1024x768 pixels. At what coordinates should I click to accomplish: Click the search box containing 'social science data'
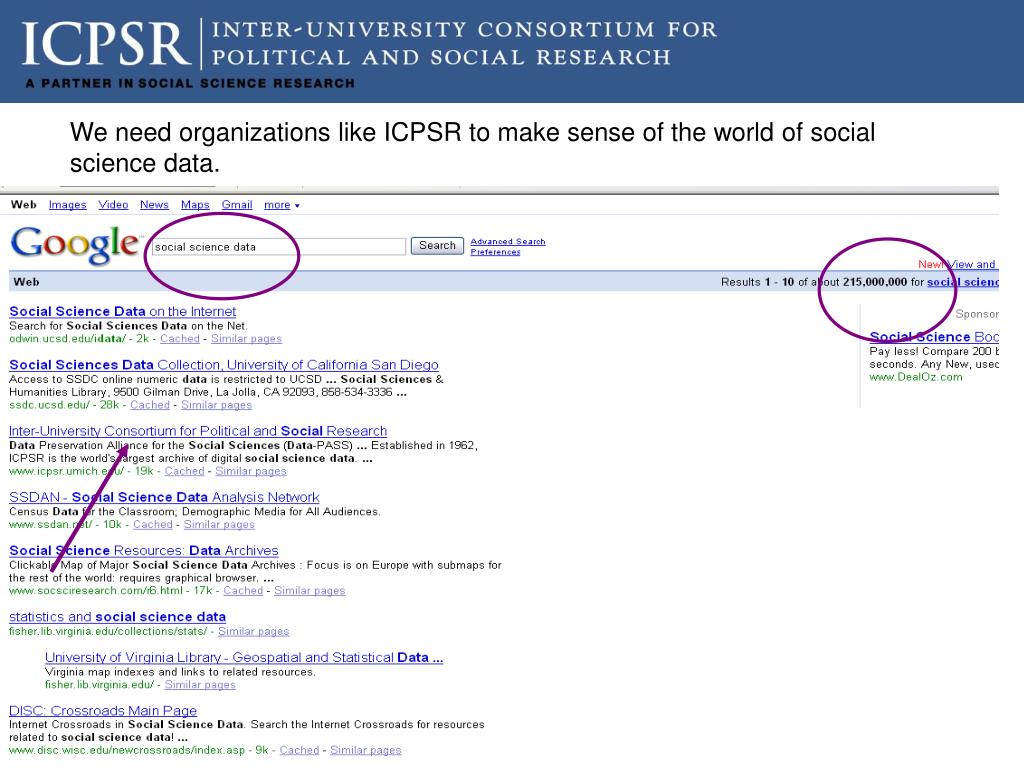[279, 247]
